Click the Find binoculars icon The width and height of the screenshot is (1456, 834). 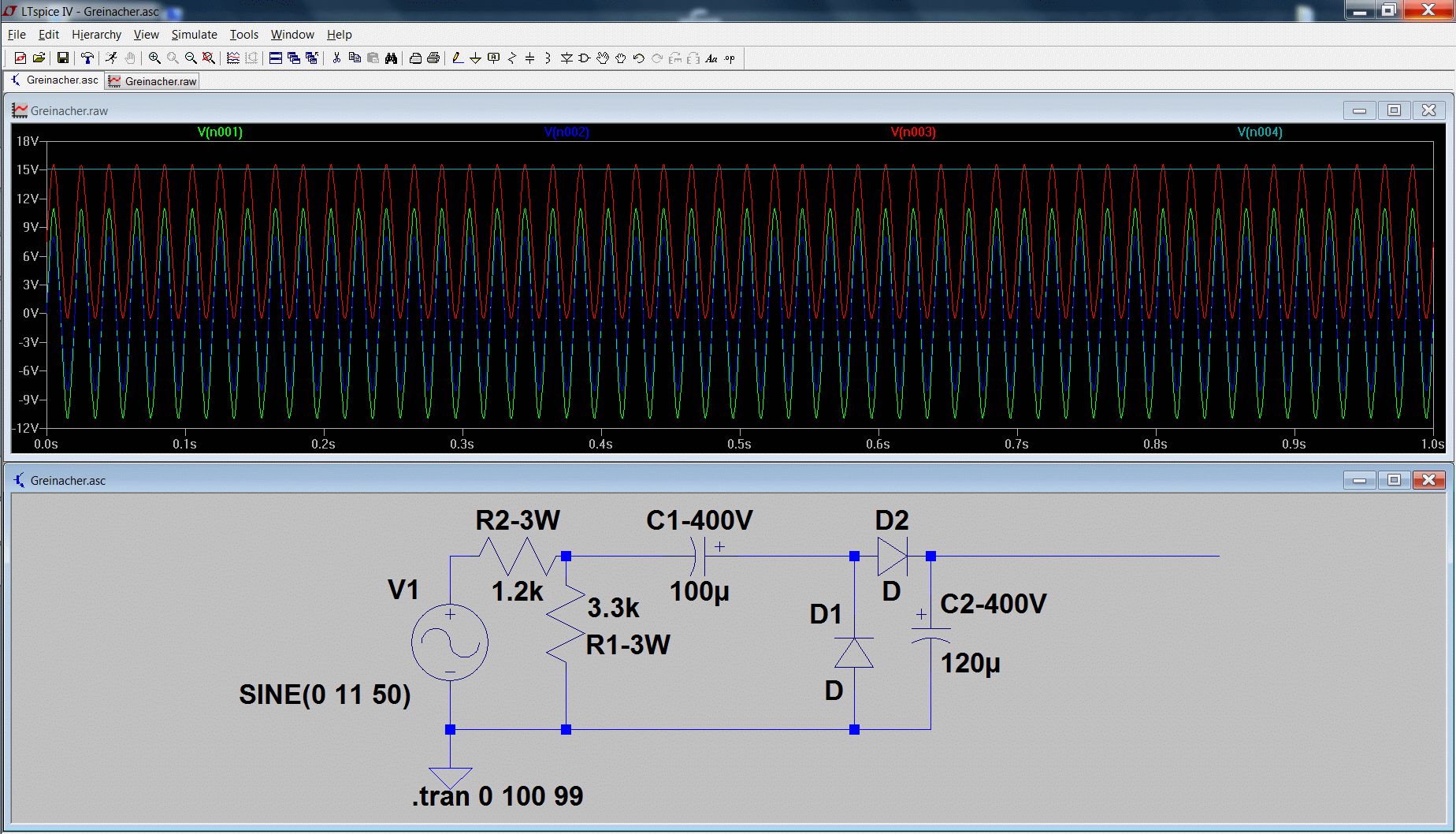pos(391,58)
